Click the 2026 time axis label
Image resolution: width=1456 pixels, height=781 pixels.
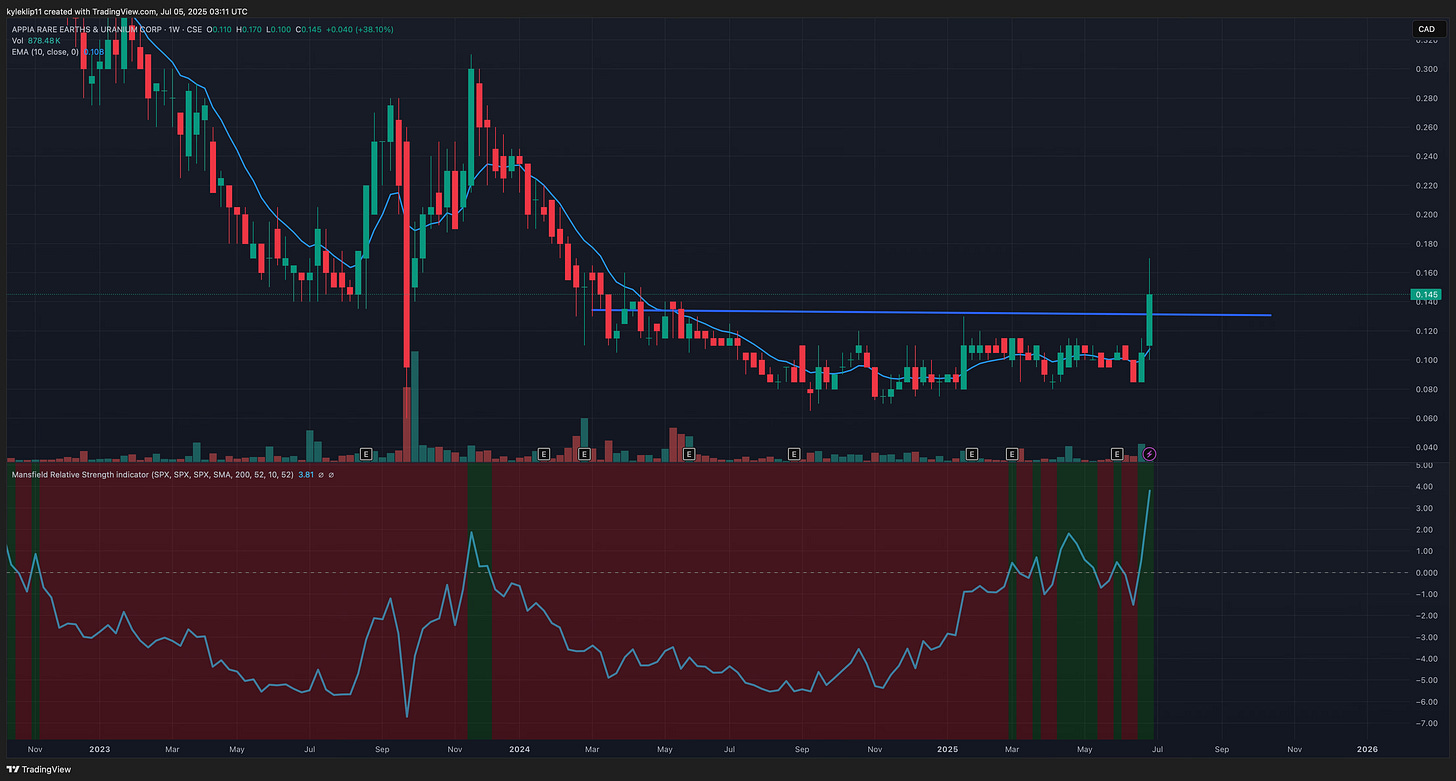point(1367,748)
